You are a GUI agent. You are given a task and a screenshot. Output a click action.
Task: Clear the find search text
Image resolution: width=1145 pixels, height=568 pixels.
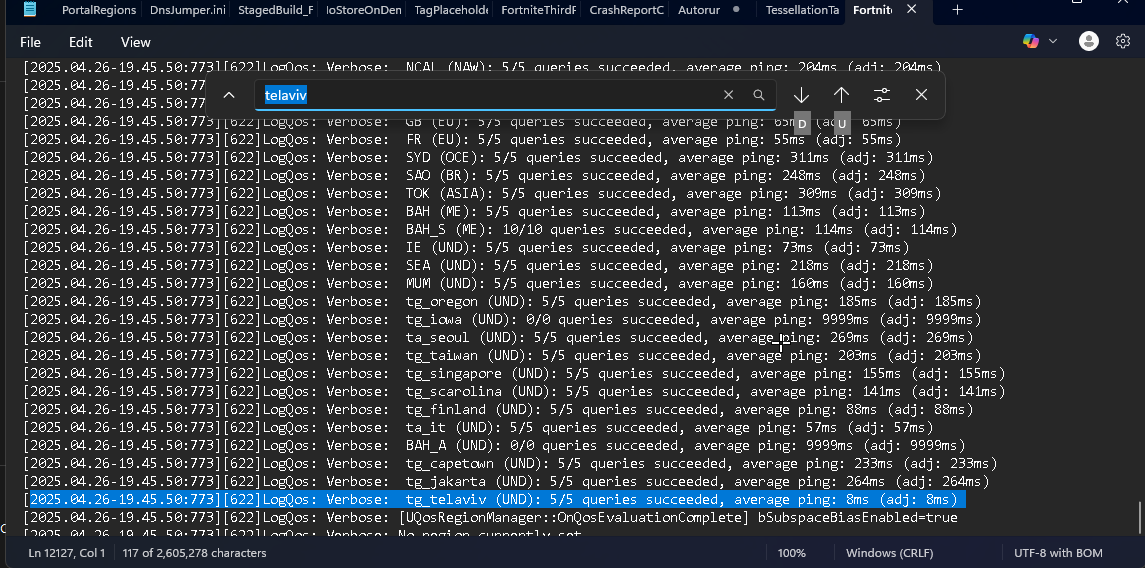point(728,95)
